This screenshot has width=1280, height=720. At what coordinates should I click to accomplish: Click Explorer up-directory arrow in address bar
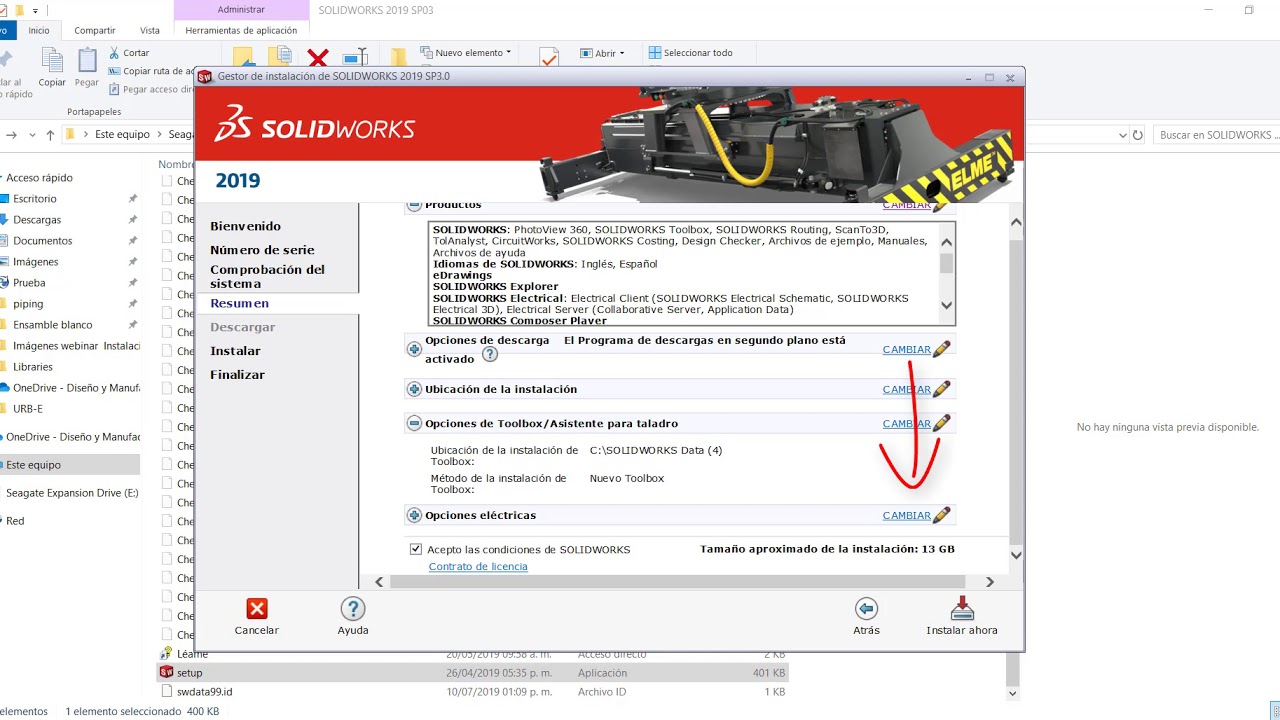(x=51, y=135)
